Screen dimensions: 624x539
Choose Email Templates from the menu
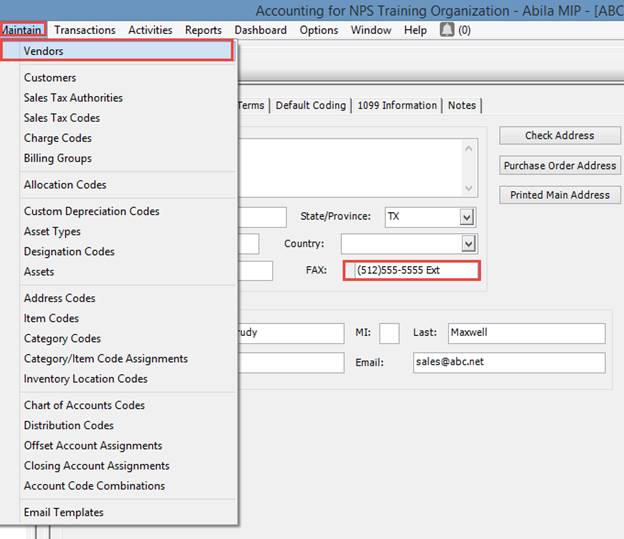coord(64,513)
